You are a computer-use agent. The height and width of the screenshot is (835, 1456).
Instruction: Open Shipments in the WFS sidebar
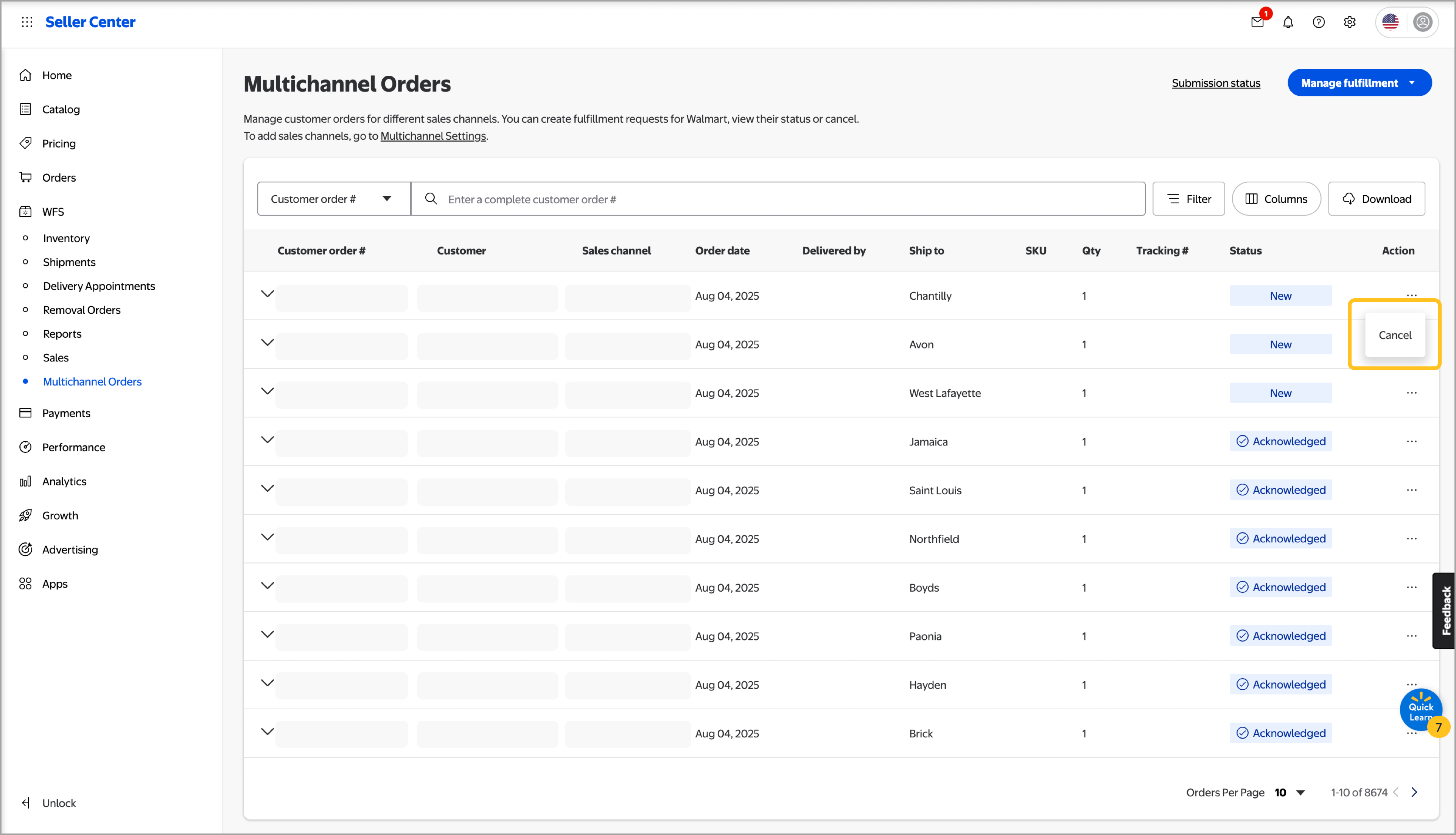69,262
